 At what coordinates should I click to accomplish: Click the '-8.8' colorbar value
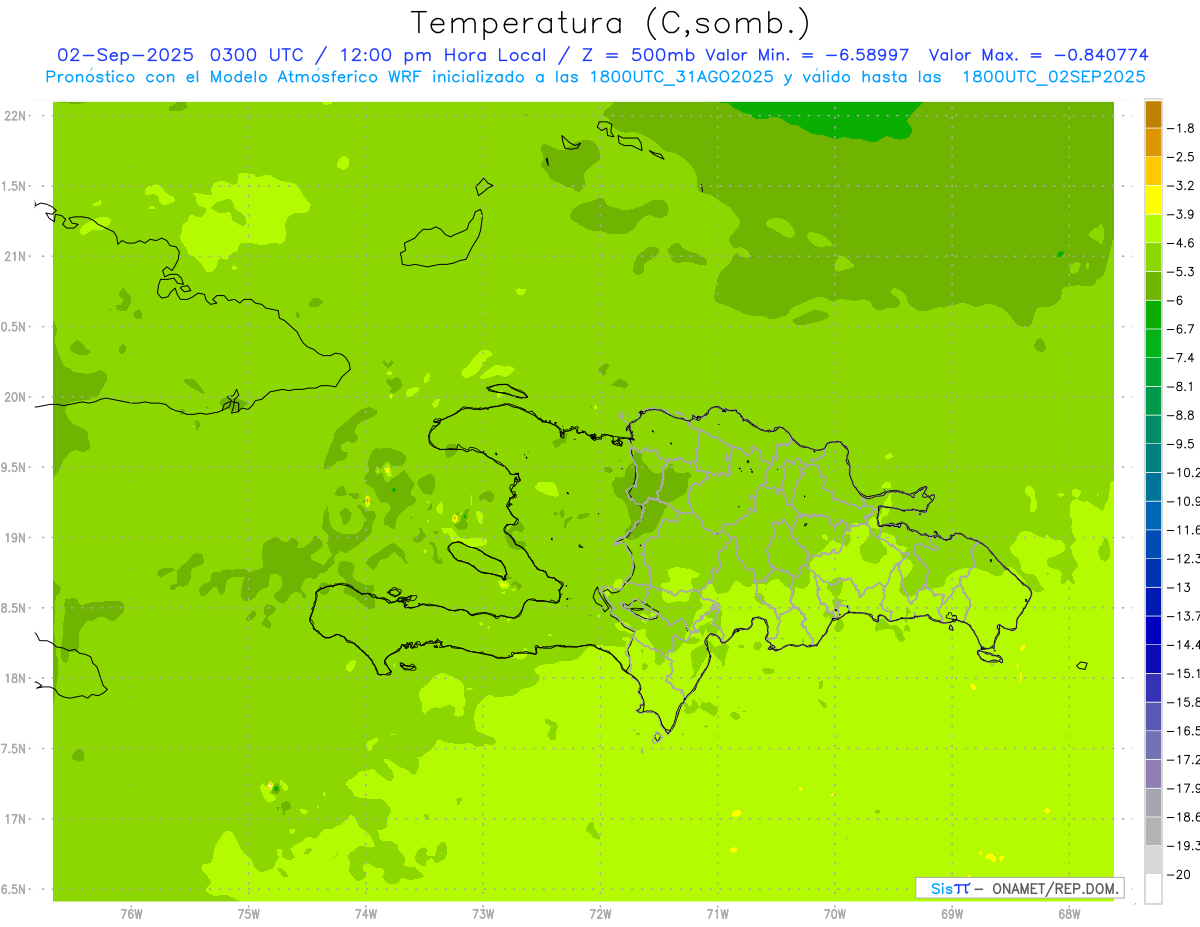coord(1181,415)
